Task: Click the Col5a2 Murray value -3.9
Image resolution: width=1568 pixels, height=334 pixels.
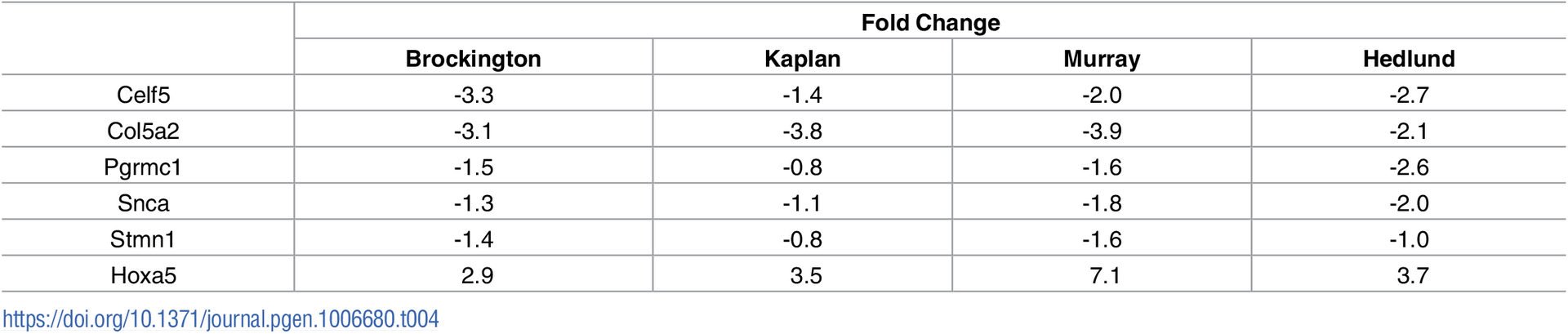Action: [1102, 131]
